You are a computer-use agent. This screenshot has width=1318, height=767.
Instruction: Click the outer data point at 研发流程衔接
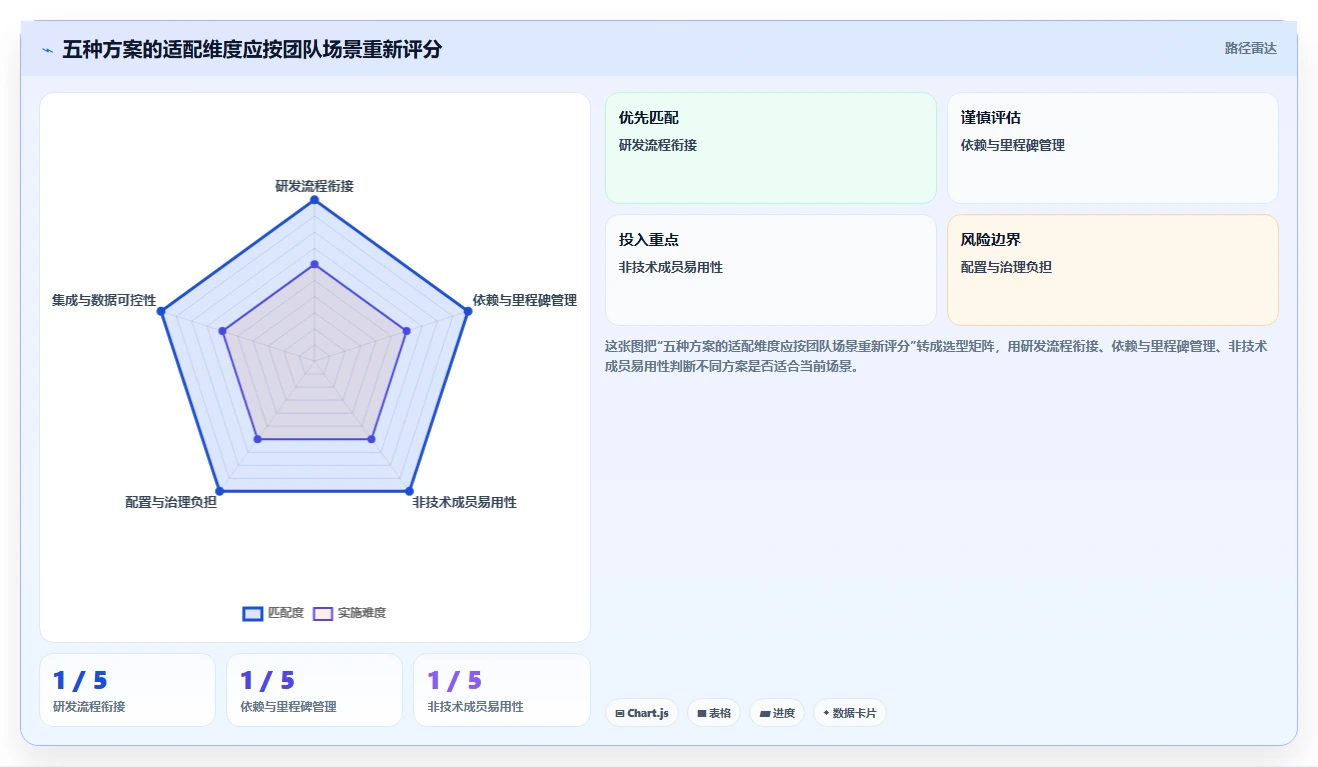(314, 200)
